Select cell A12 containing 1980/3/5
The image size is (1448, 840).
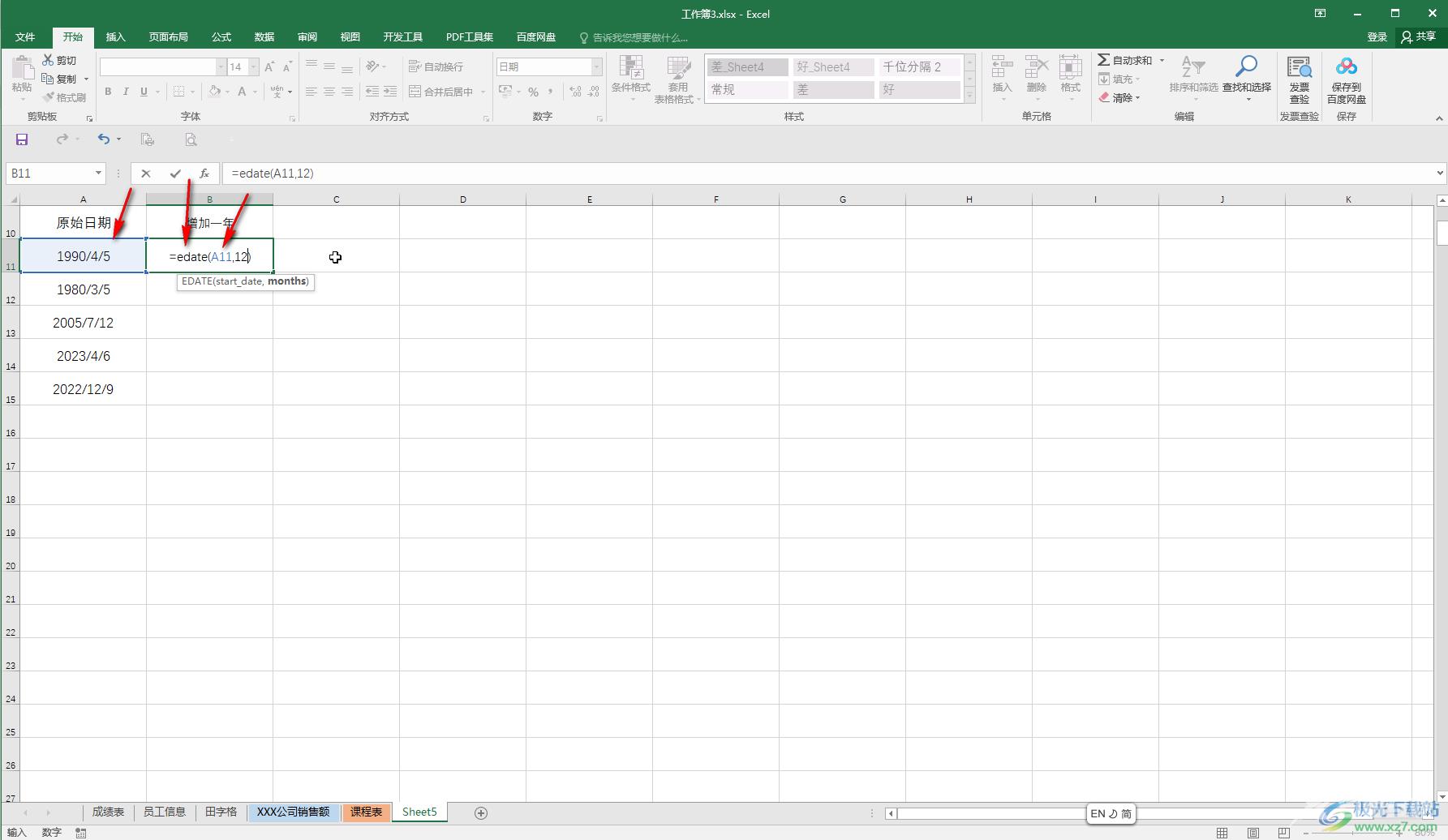(84, 289)
